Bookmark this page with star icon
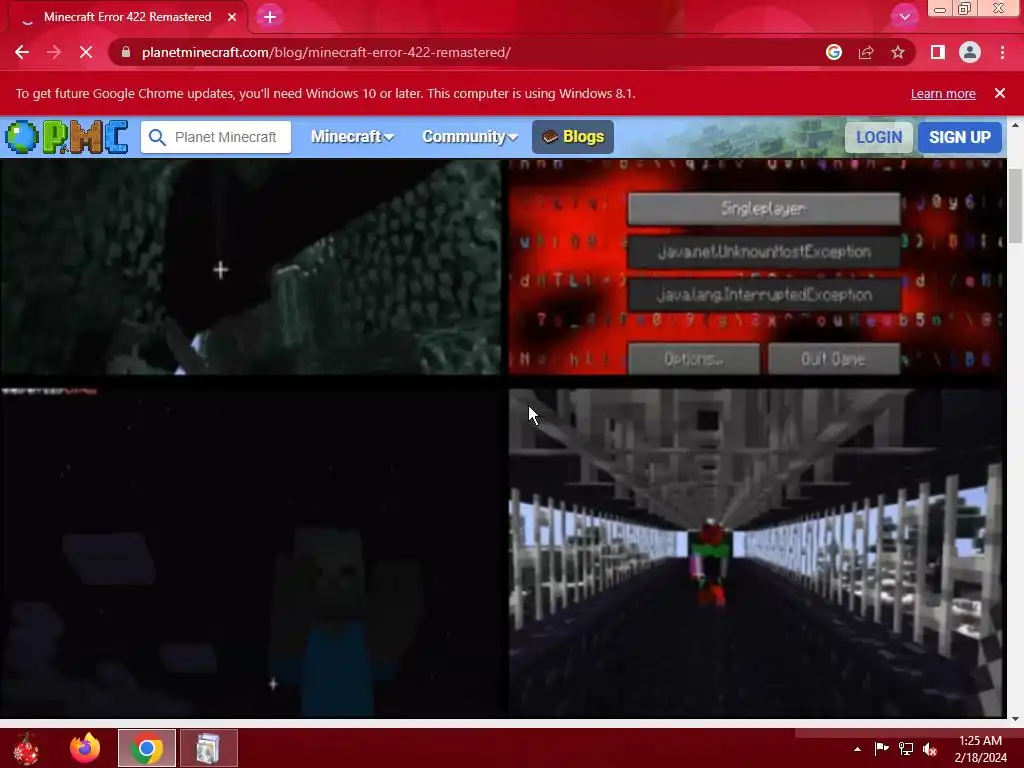 coord(898,52)
